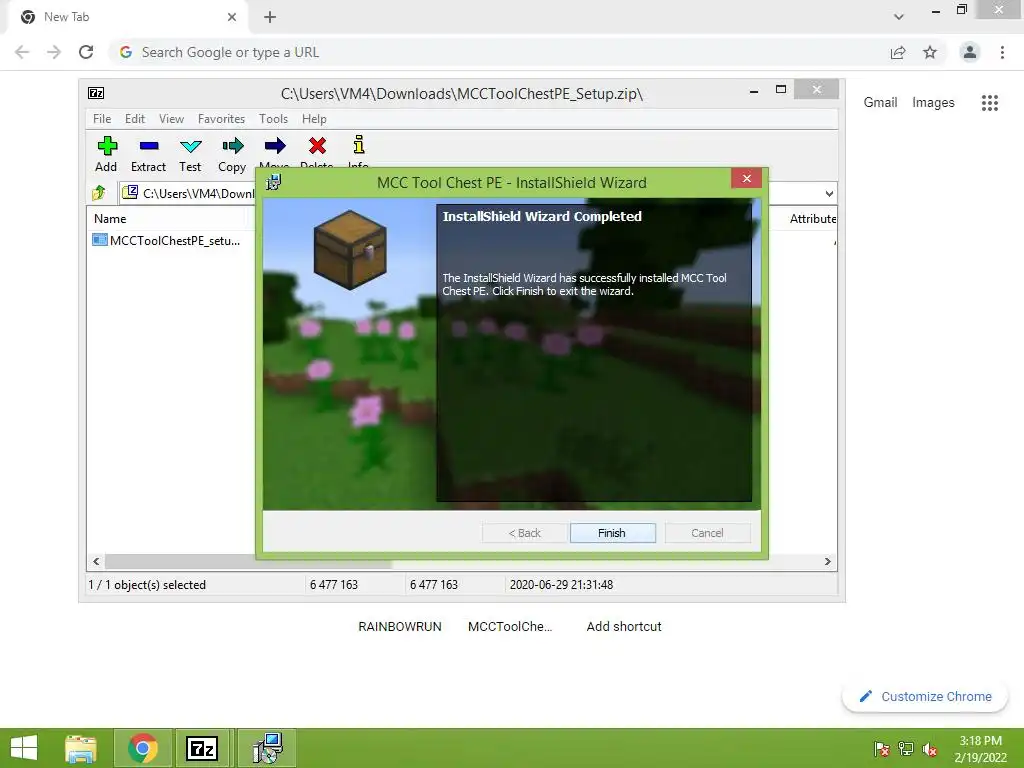
Task: Select the MCCToolChestPE_setu... file name
Action: [x=174, y=240]
